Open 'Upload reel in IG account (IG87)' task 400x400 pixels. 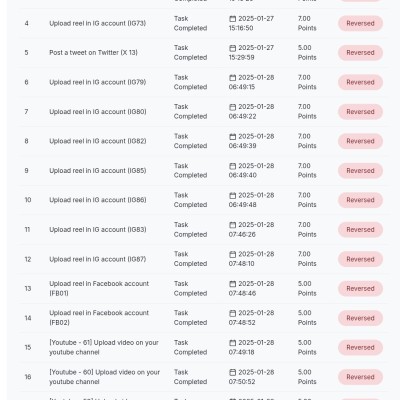98,259
